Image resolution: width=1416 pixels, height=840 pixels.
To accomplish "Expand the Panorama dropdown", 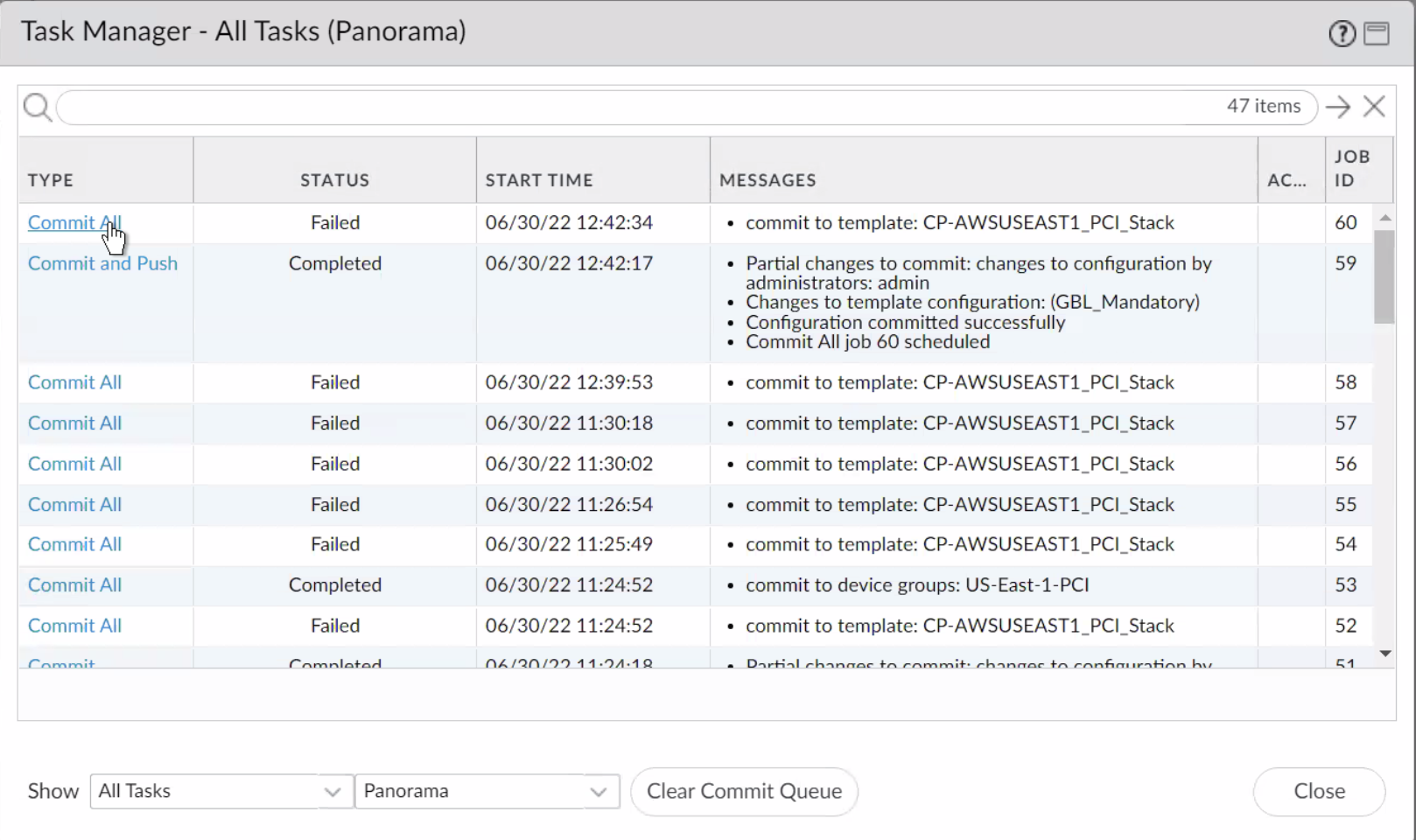I will (487, 791).
